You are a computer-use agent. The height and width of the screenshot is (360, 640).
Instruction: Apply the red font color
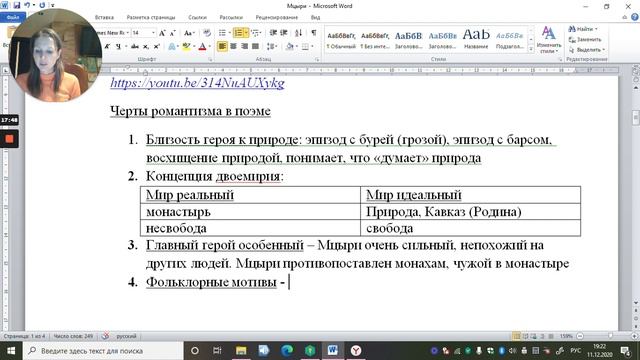[x=202, y=47]
